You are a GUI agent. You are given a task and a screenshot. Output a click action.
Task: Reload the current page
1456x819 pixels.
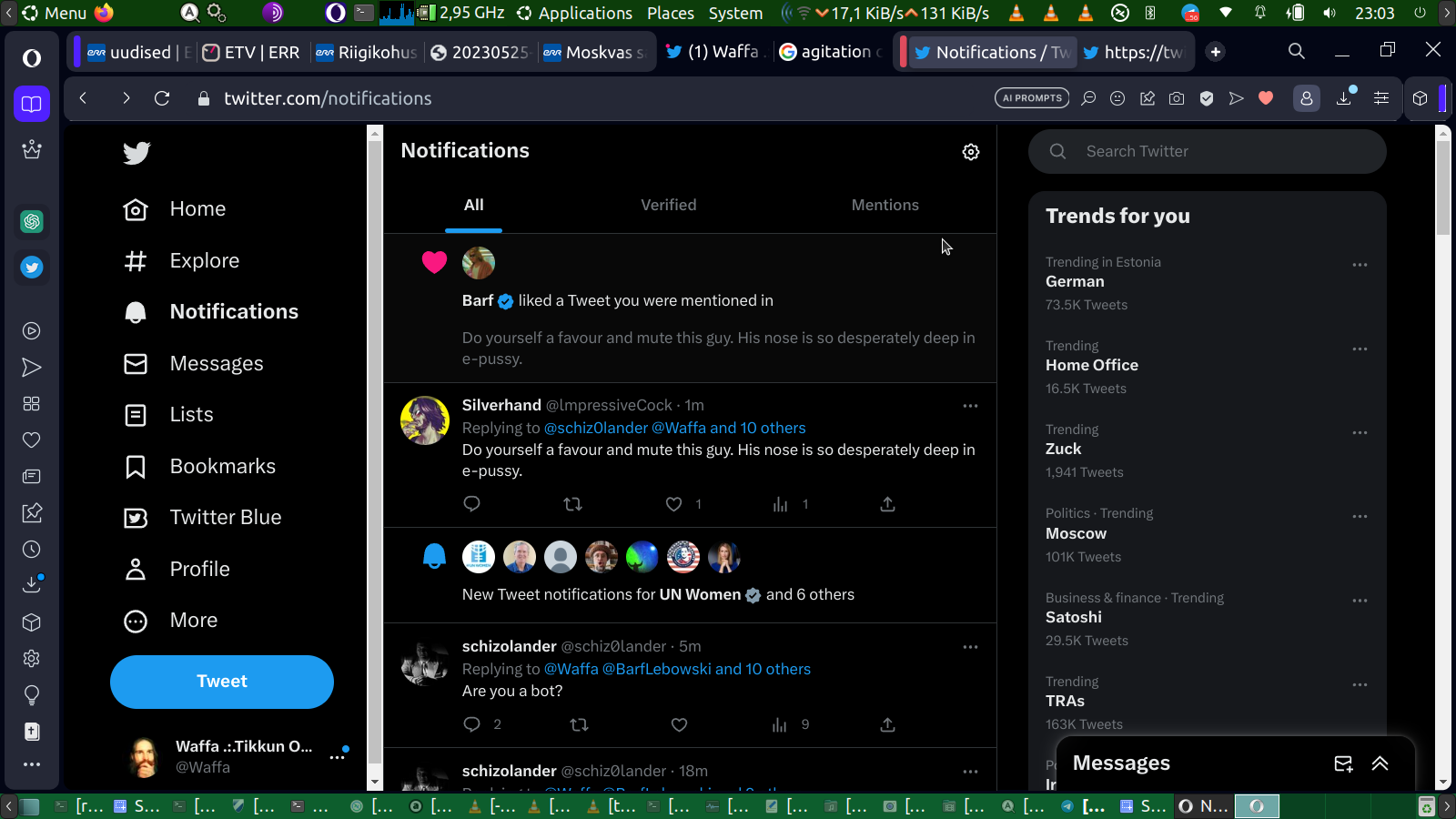pos(162,98)
